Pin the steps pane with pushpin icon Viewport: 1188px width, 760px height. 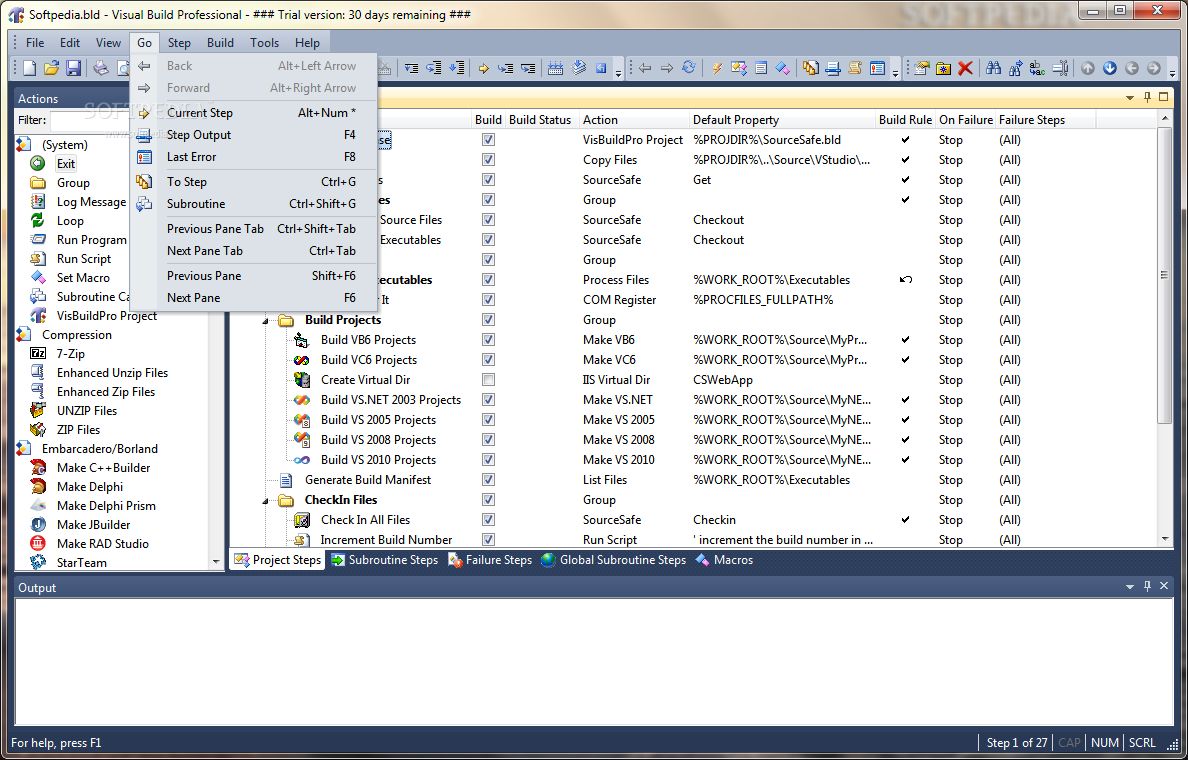(1147, 97)
